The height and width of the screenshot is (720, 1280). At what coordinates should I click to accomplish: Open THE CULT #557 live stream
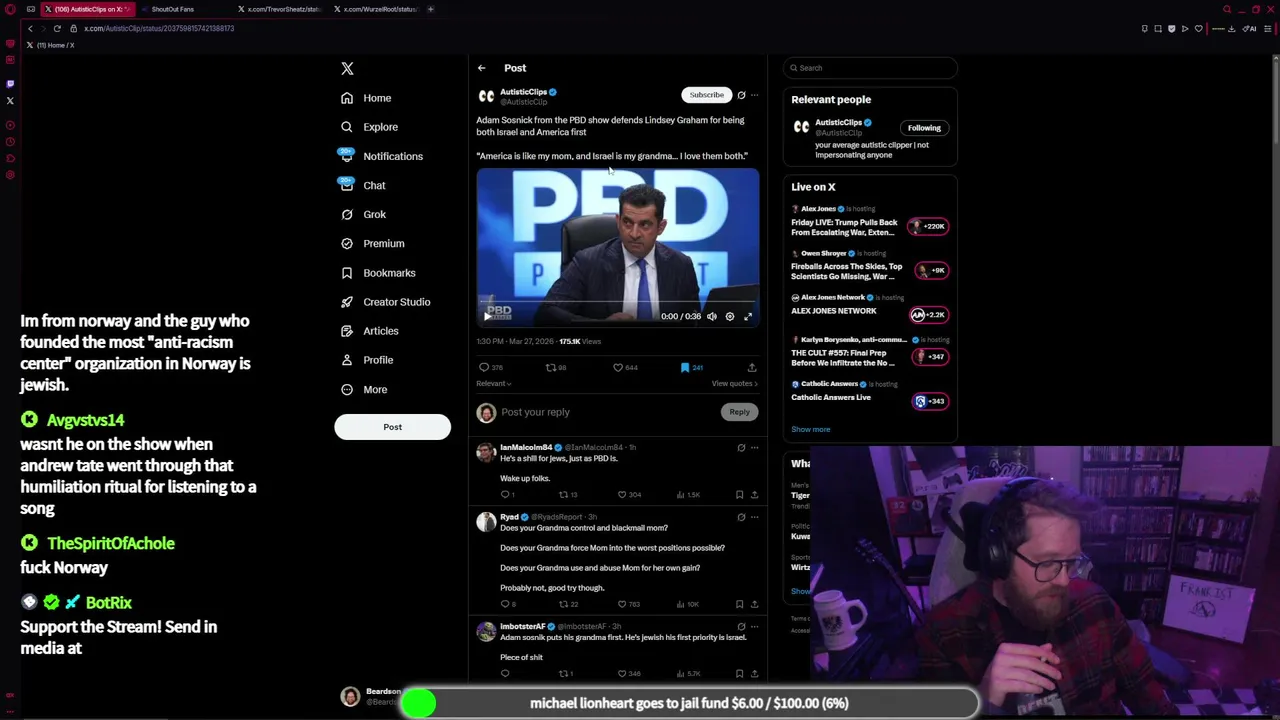870,353
